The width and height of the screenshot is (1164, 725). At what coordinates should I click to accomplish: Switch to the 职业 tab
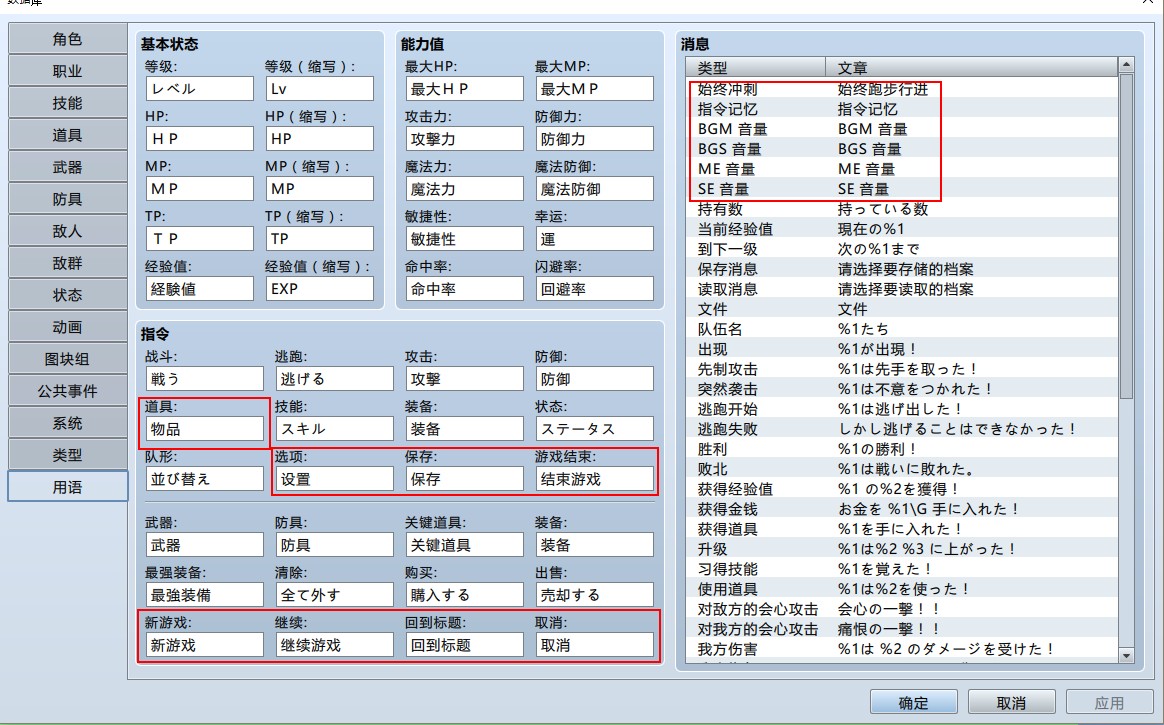click(68, 70)
